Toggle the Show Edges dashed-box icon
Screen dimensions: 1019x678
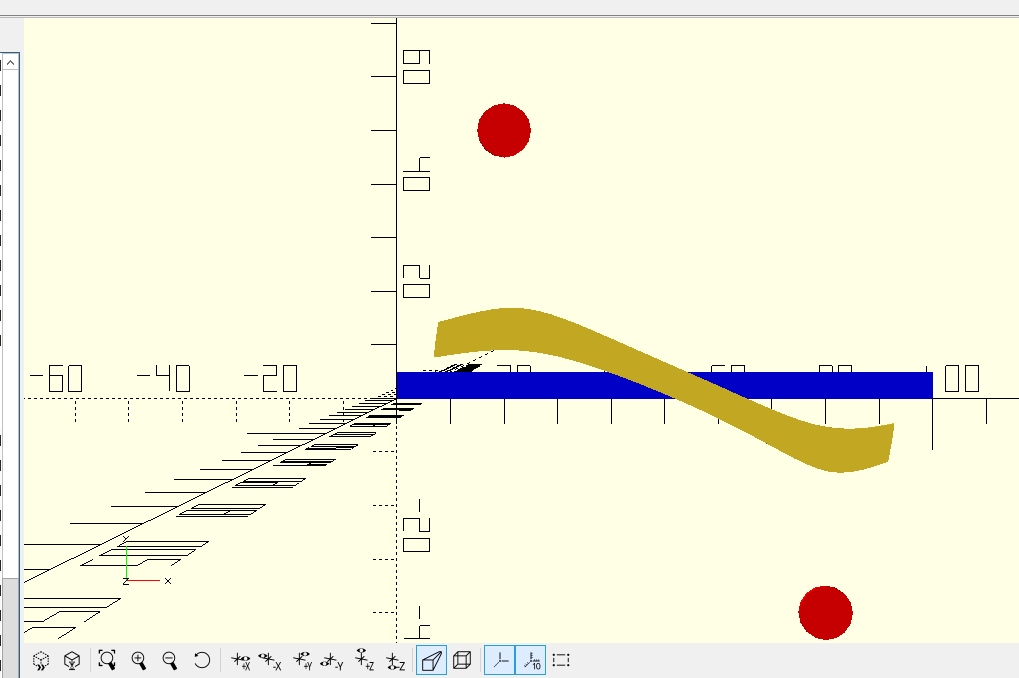point(561,660)
